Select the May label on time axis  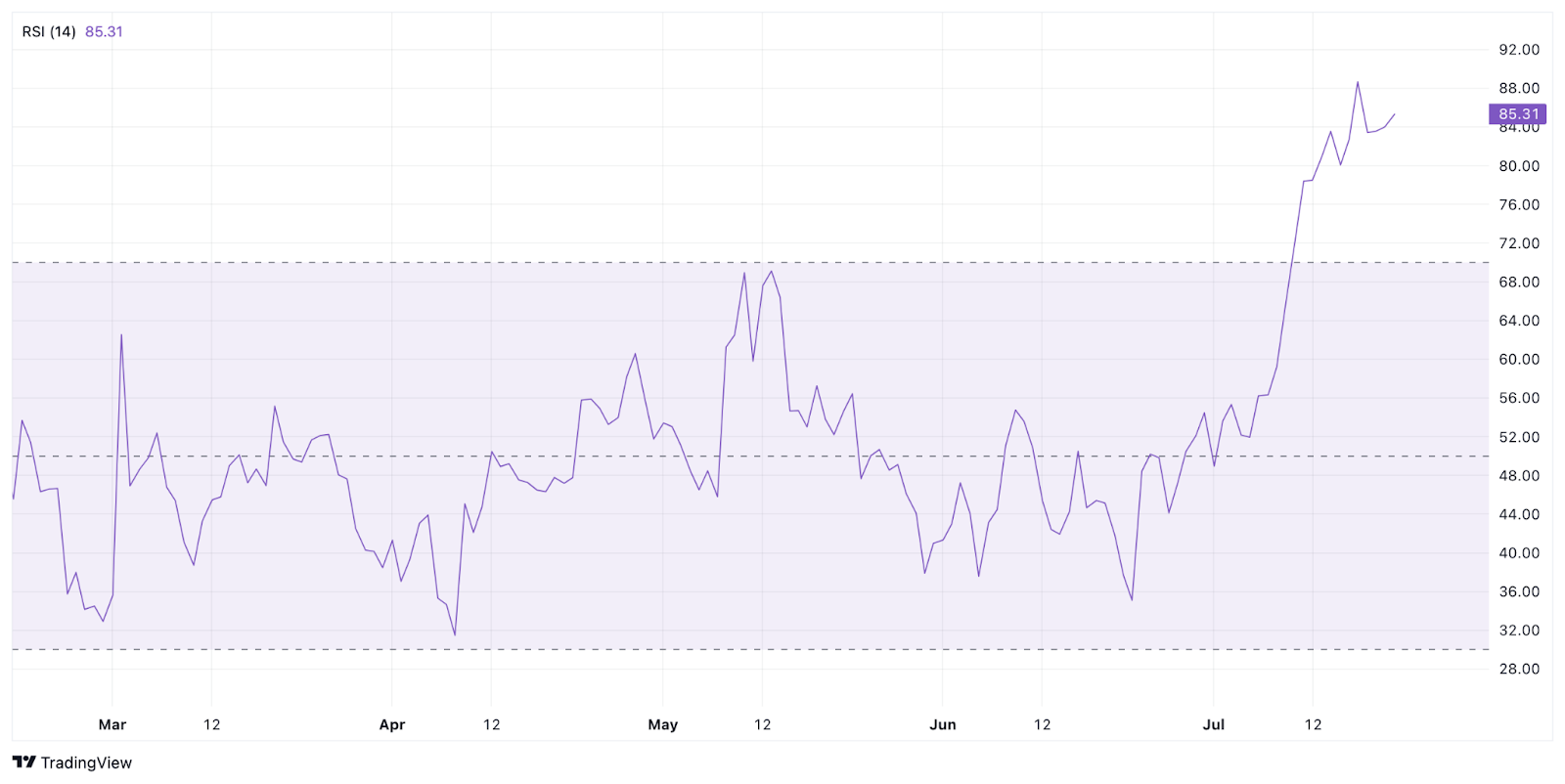coord(662,724)
